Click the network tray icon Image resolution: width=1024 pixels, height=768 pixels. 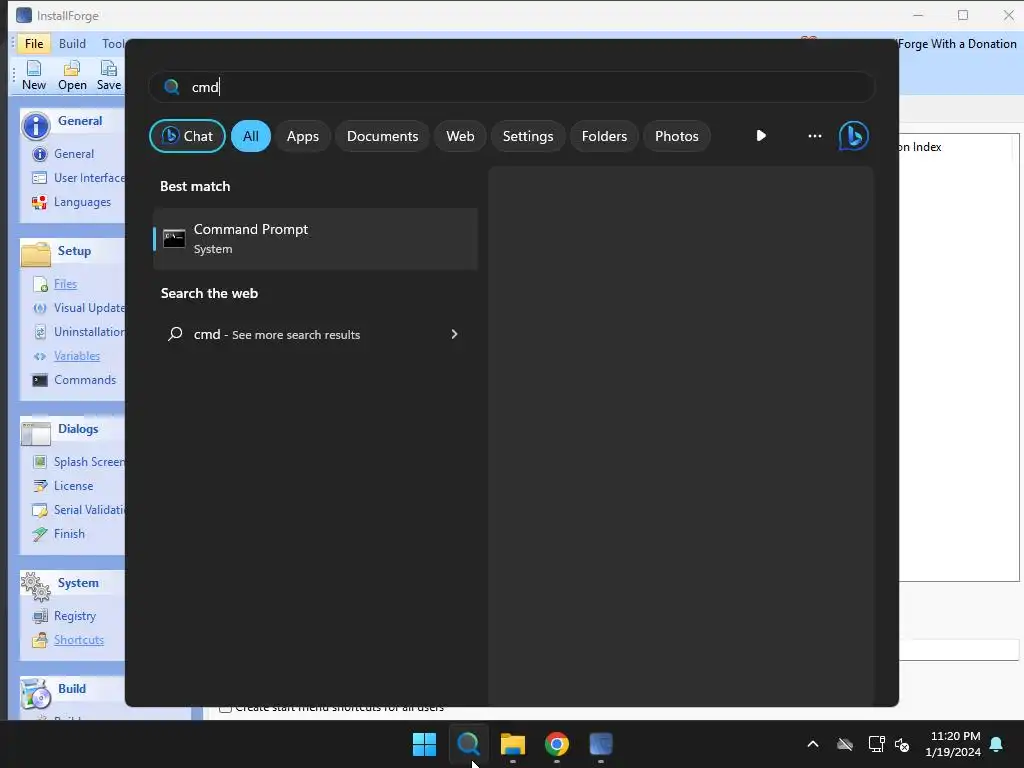tap(876, 744)
